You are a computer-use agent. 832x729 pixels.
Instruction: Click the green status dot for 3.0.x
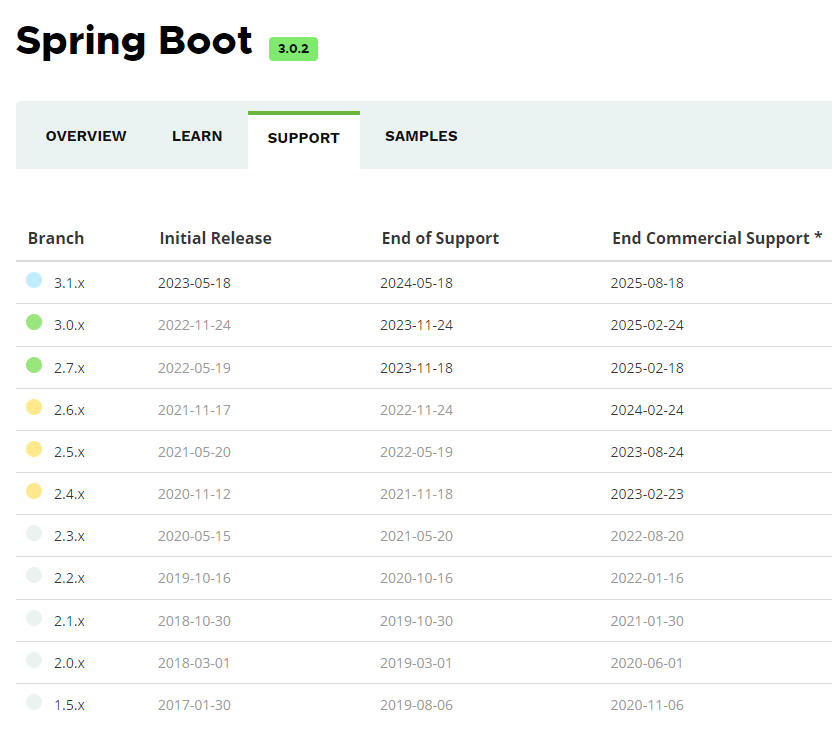click(34, 322)
